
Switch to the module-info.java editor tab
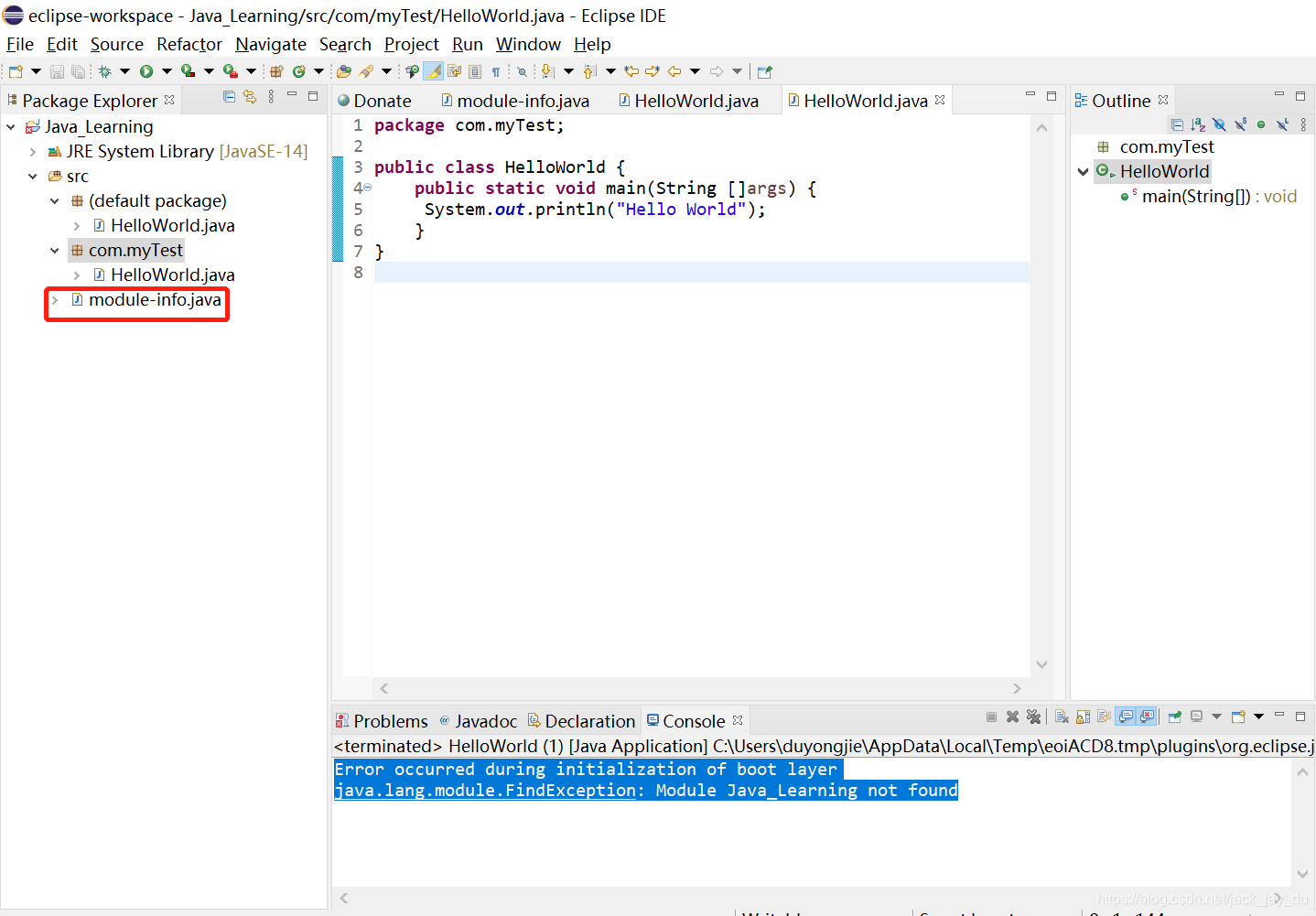coord(516,101)
